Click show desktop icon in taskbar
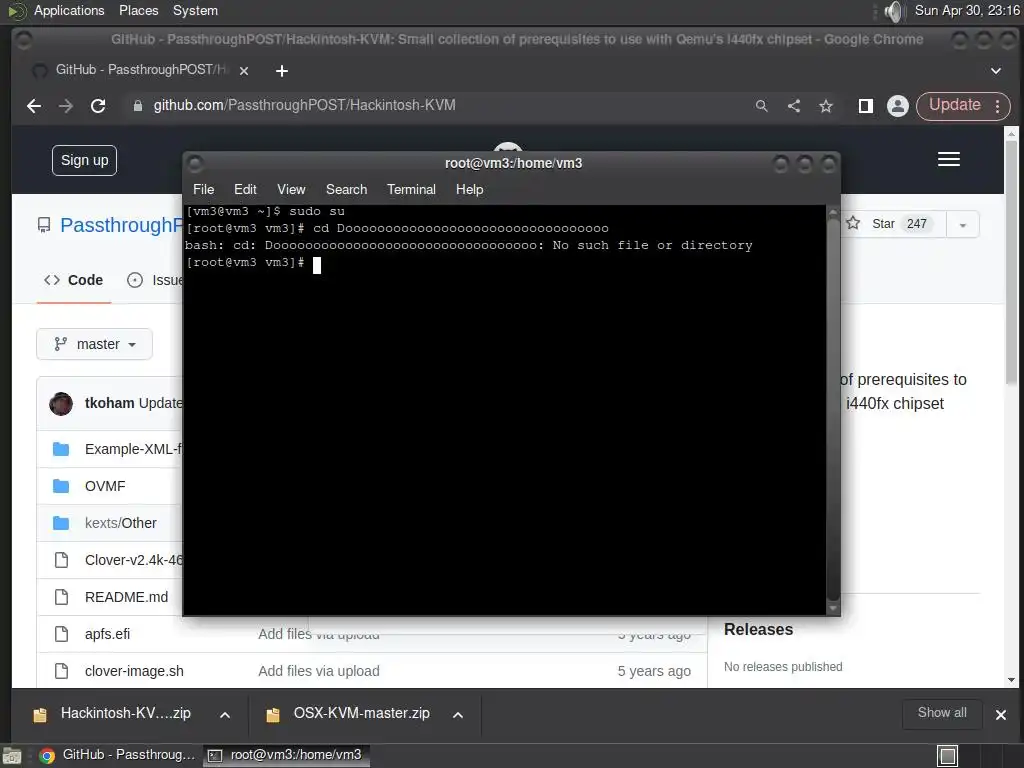Image resolution: width=1024 pixels, height=768 pixels. pyautogui.click(x=12, y=756)
